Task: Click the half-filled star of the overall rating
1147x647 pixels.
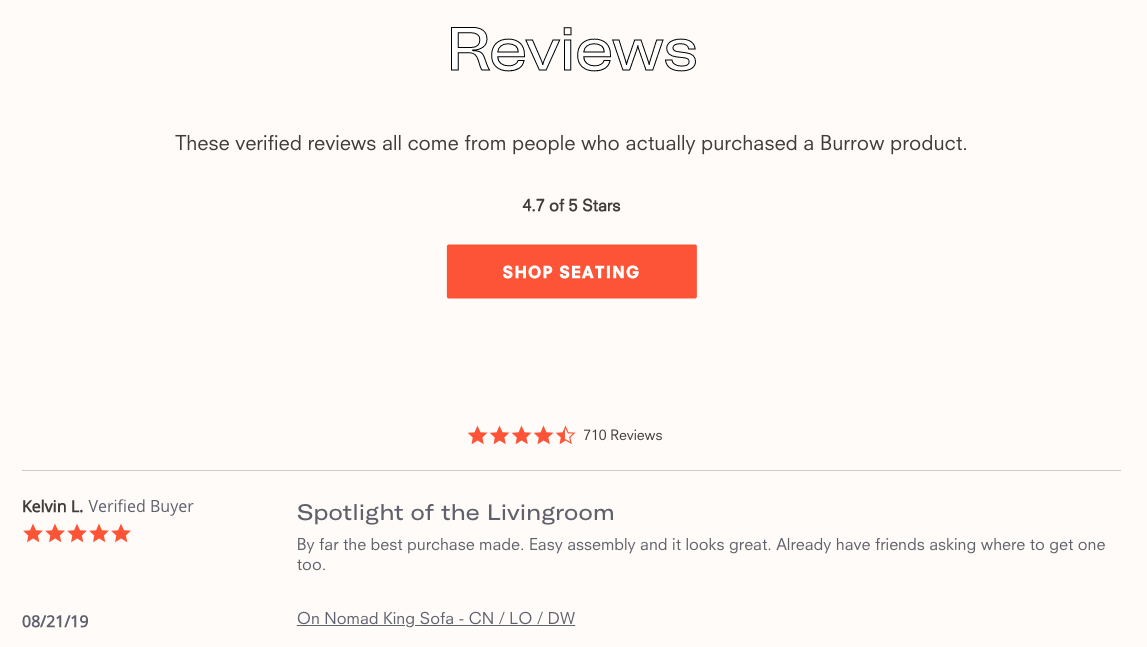Action: pyautogui.click(x=565, y=435)
